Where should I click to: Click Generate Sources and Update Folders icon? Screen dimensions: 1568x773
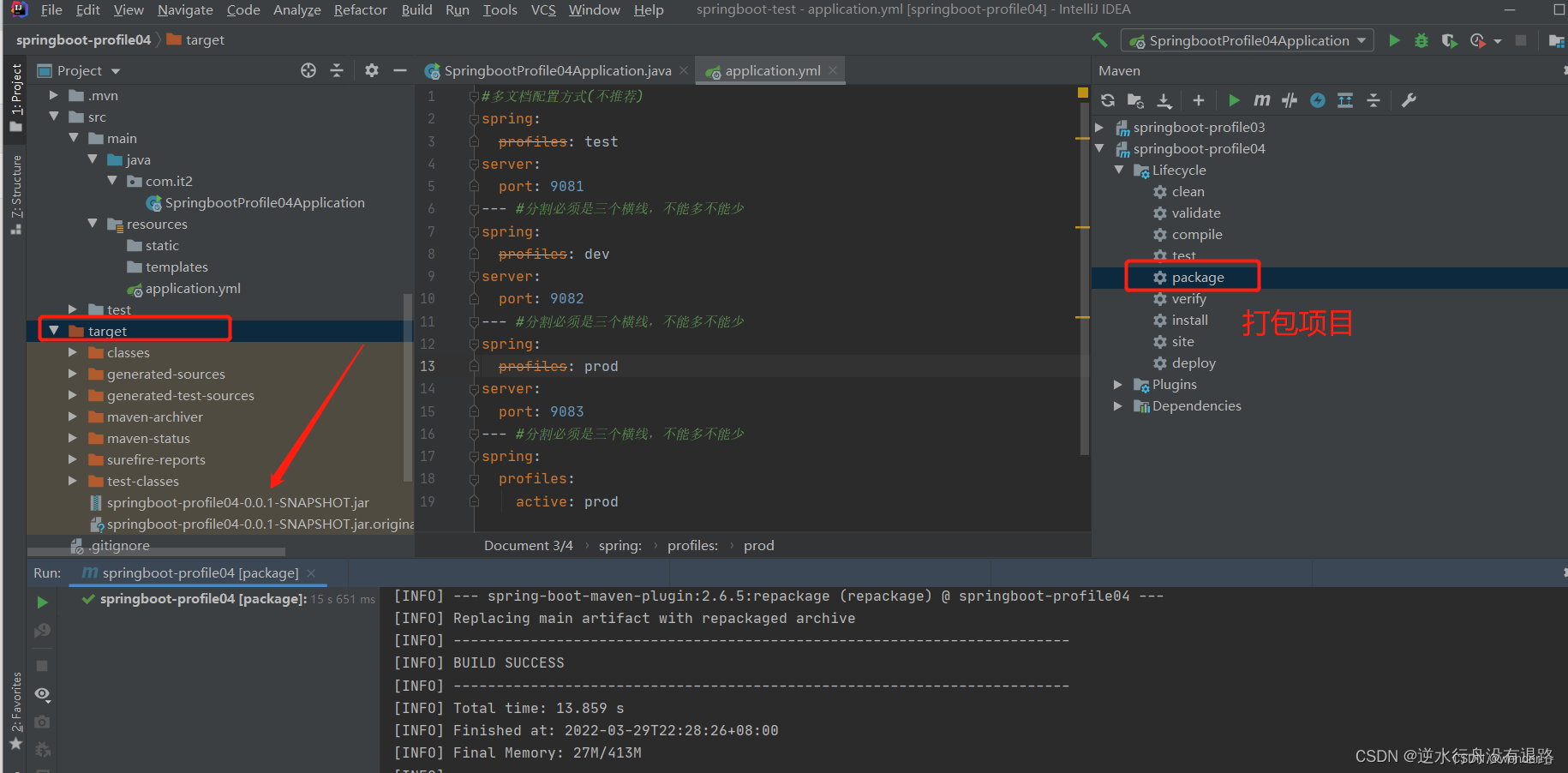[x=1135, y=100]
